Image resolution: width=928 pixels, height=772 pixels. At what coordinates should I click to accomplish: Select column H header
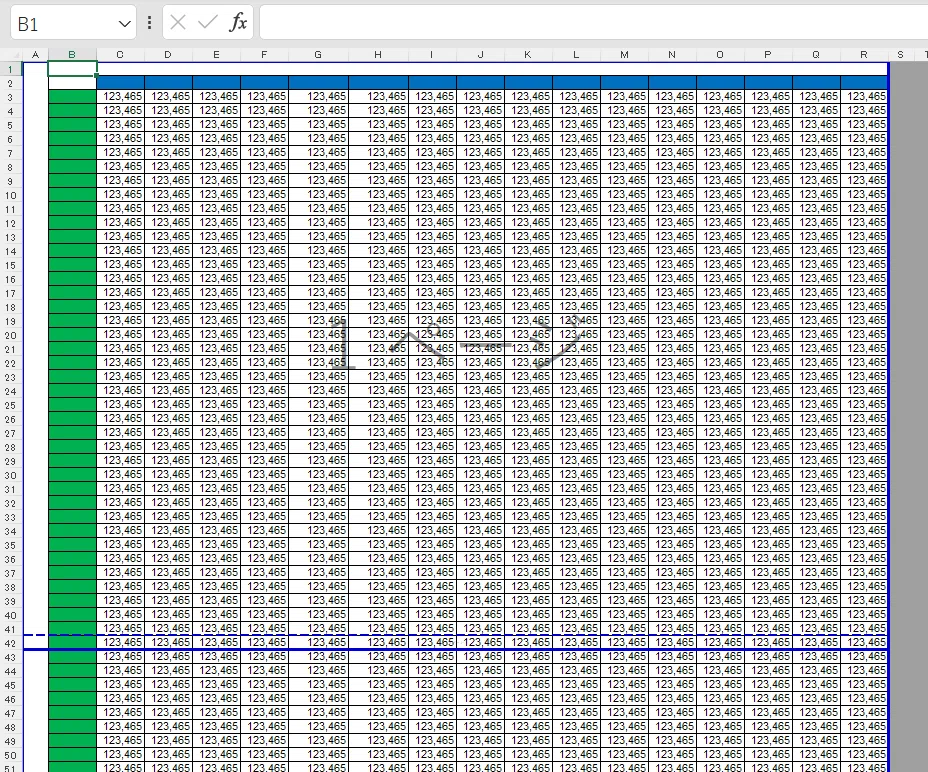coord(378,55)
